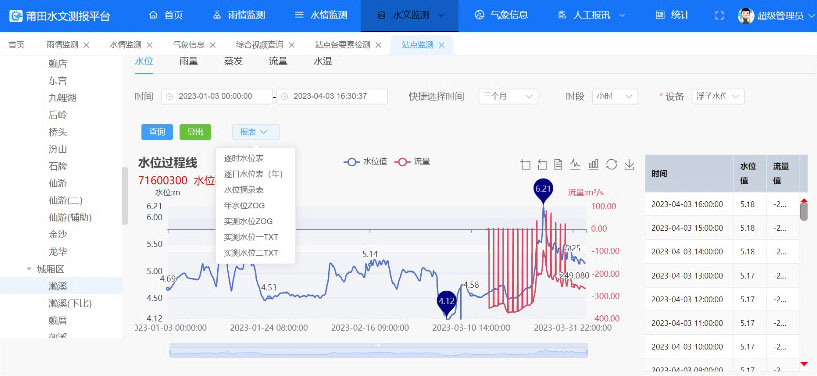Collapse the 城厢区 tree node

point(29,269)
